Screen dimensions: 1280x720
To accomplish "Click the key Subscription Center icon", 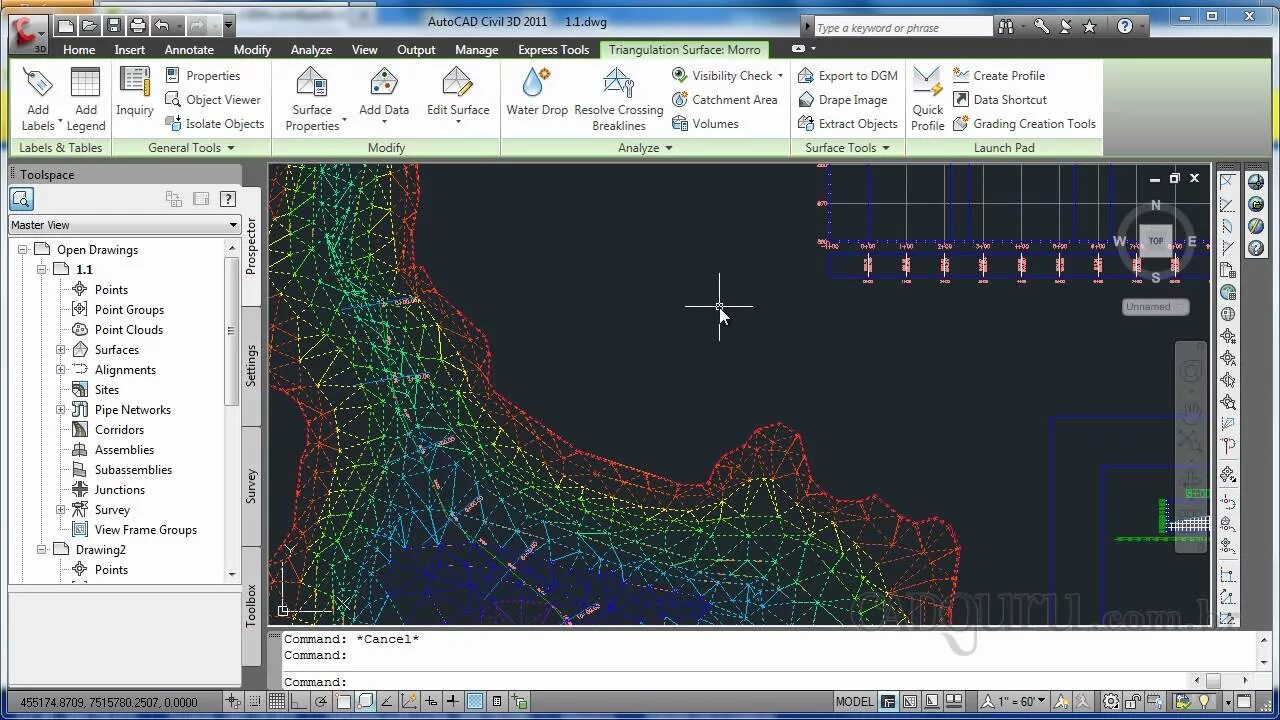I will [x=1041, y=27].
